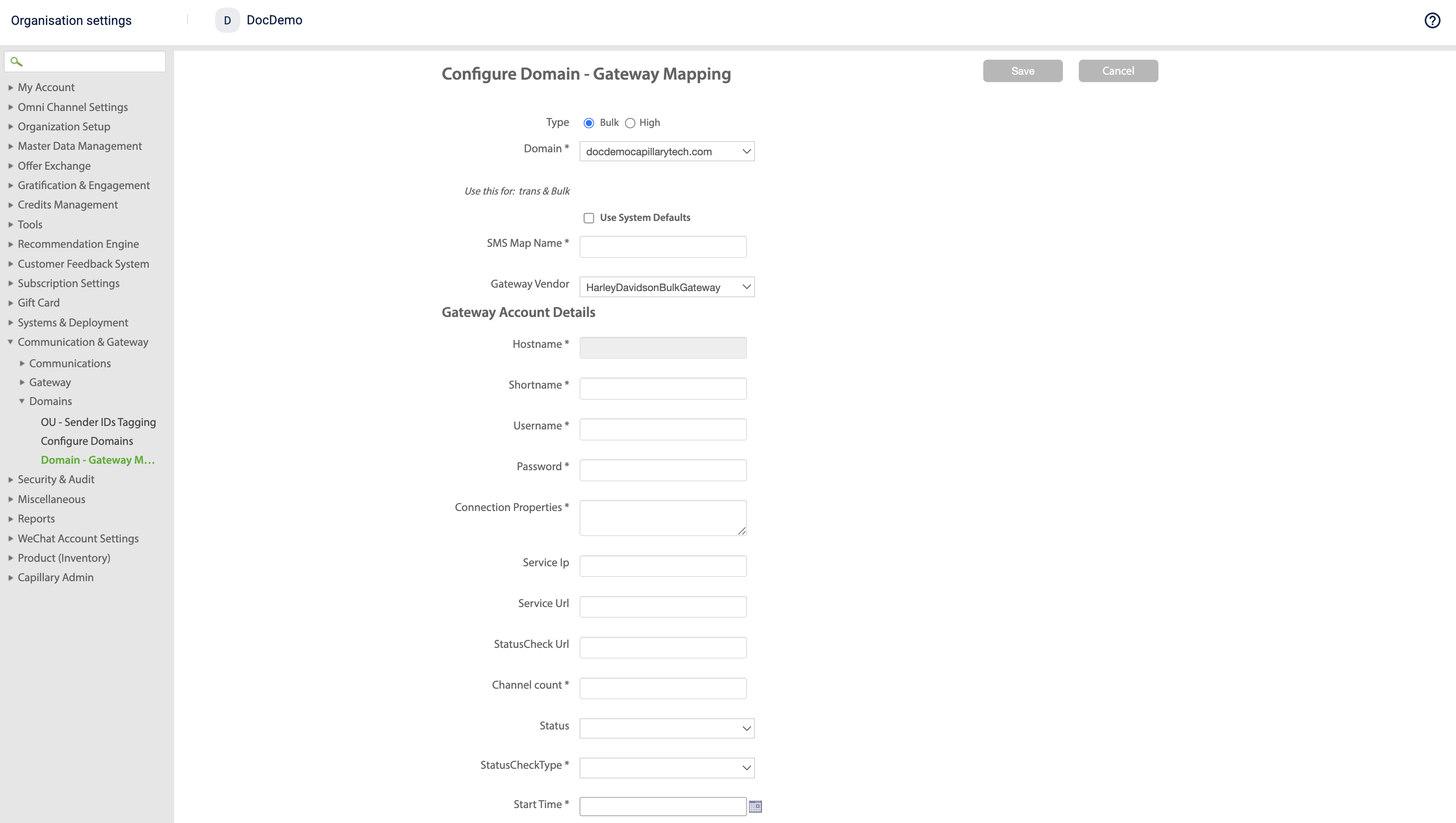Open Configure Domains in sidebar
The width and height of the screenshot is (1456, 823).
click(87, 441)
